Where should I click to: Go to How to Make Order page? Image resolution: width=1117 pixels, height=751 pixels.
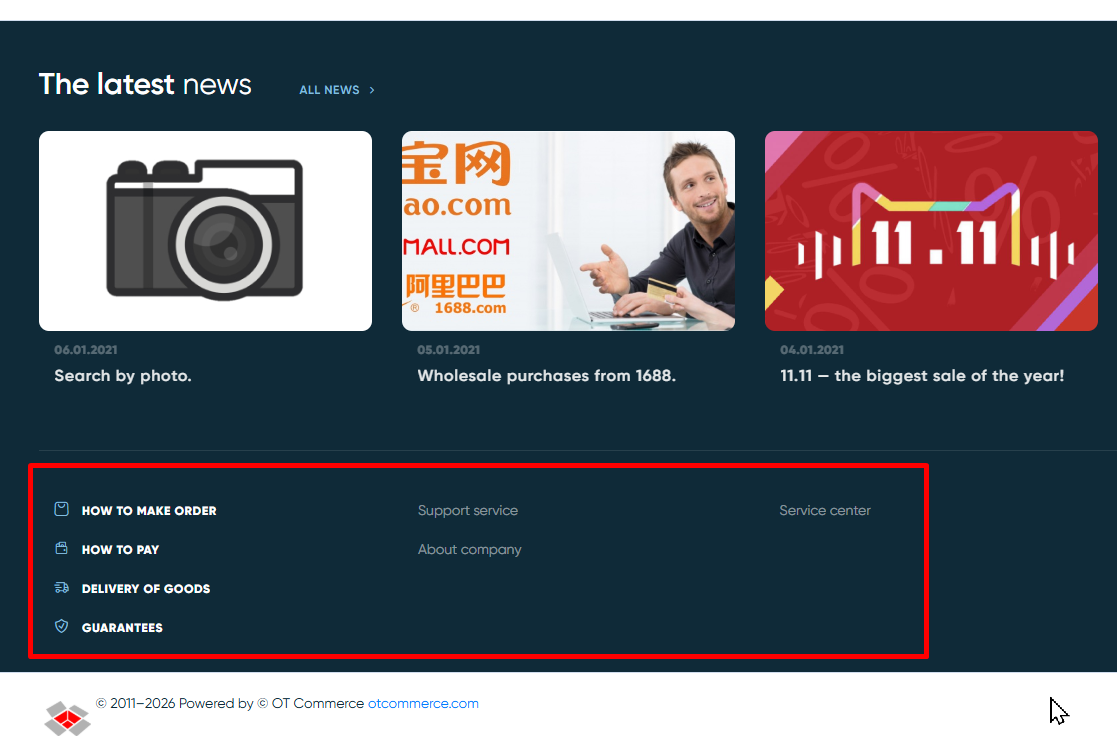149,511
